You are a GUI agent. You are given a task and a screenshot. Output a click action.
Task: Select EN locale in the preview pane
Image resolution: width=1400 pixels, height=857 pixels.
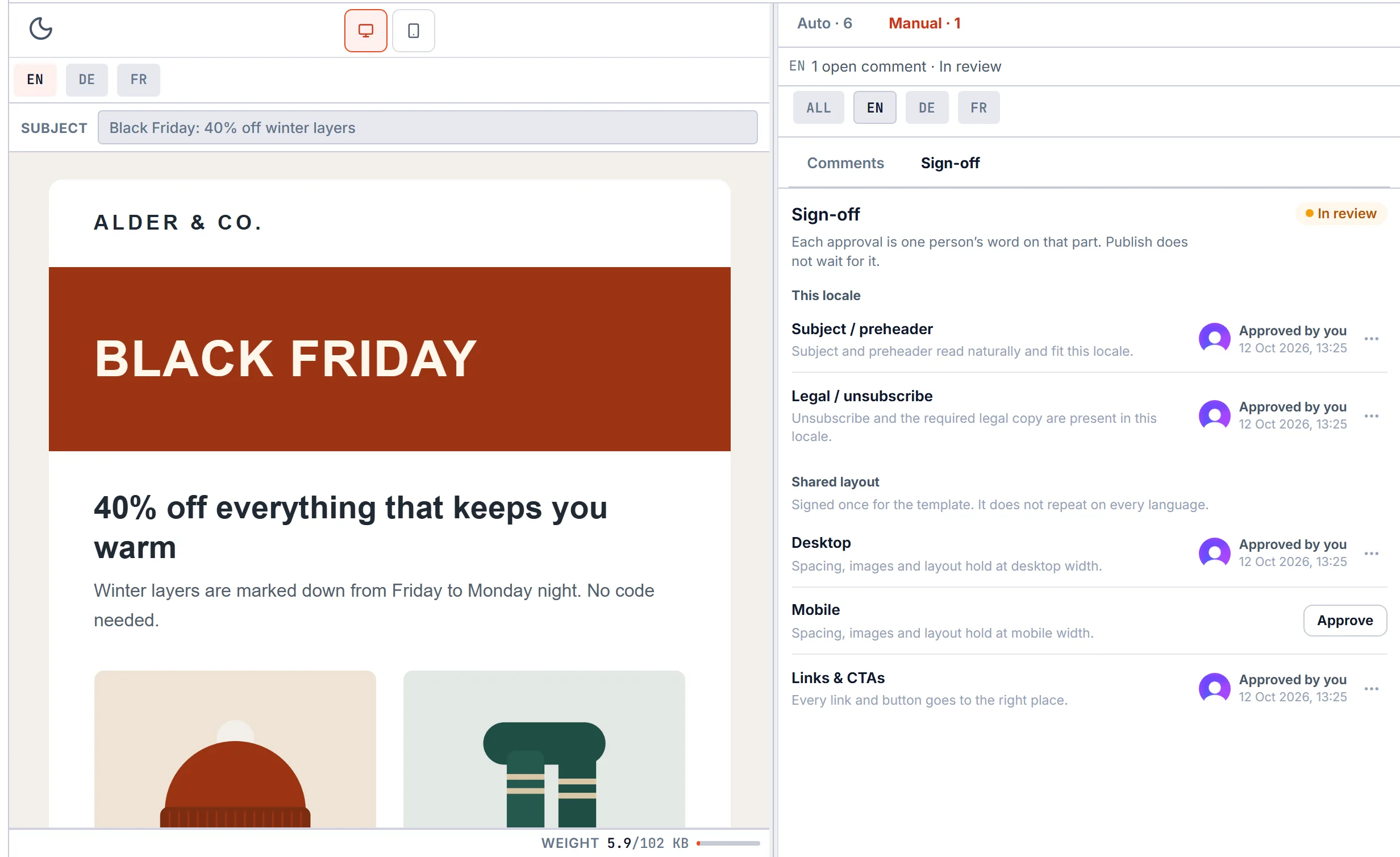coord(35,80)
